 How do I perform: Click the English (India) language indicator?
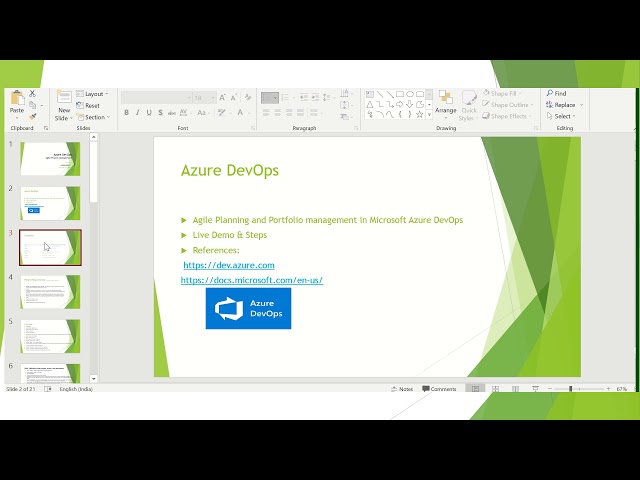point(76,389)
